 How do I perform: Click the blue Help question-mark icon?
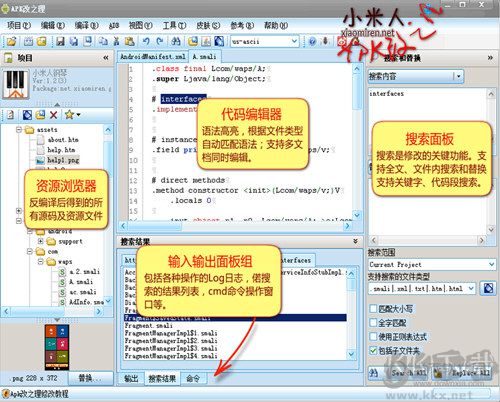click(x=313, y=41)
